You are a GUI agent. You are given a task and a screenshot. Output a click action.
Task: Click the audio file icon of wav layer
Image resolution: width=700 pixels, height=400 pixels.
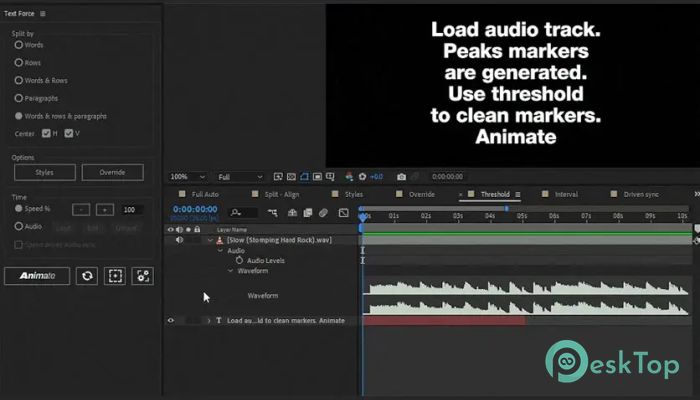coord(219,240)
